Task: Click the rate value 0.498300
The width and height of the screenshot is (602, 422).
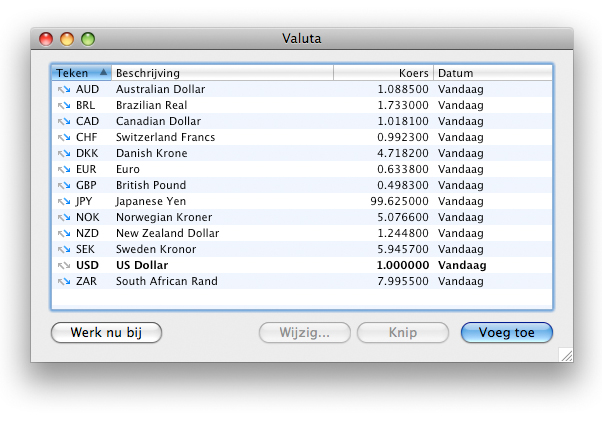Action: 403,185
